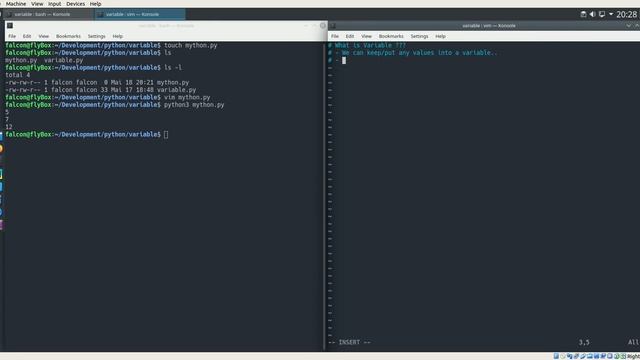
Task: Open Settings menu in bash Konsole window
Action: tap(97, 36)
